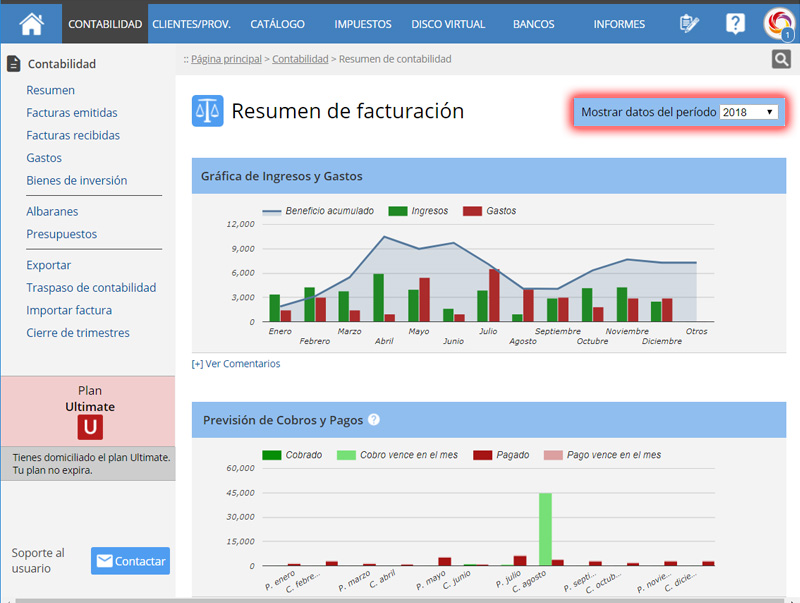Open the notes pencil icon in header
Screen dimensions: 800x603
(688, 23)
